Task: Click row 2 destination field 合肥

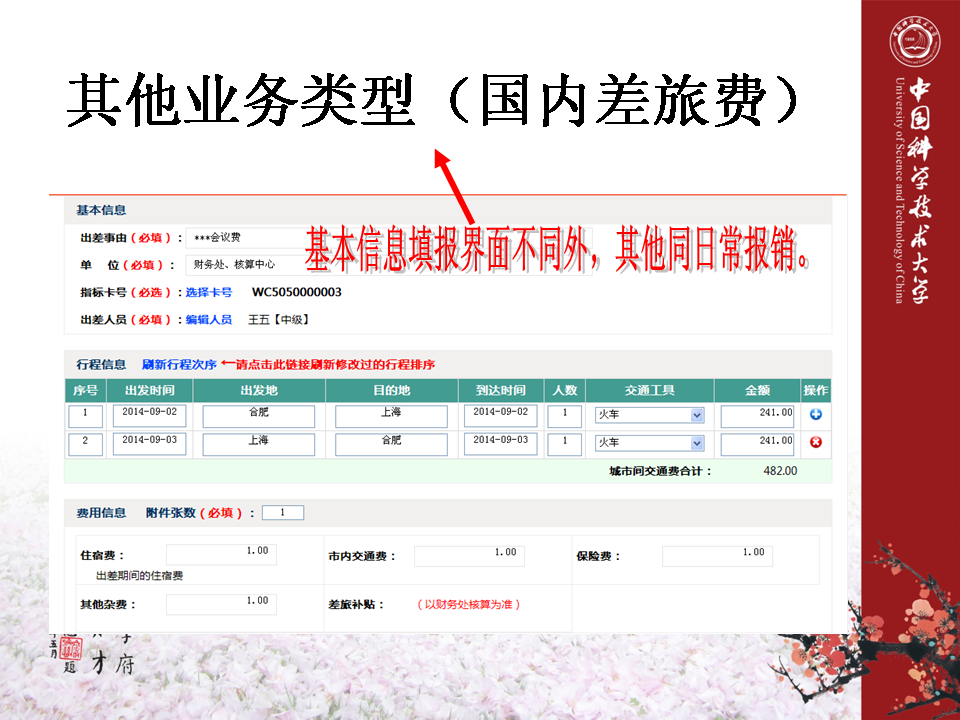Action: [391, 444]
